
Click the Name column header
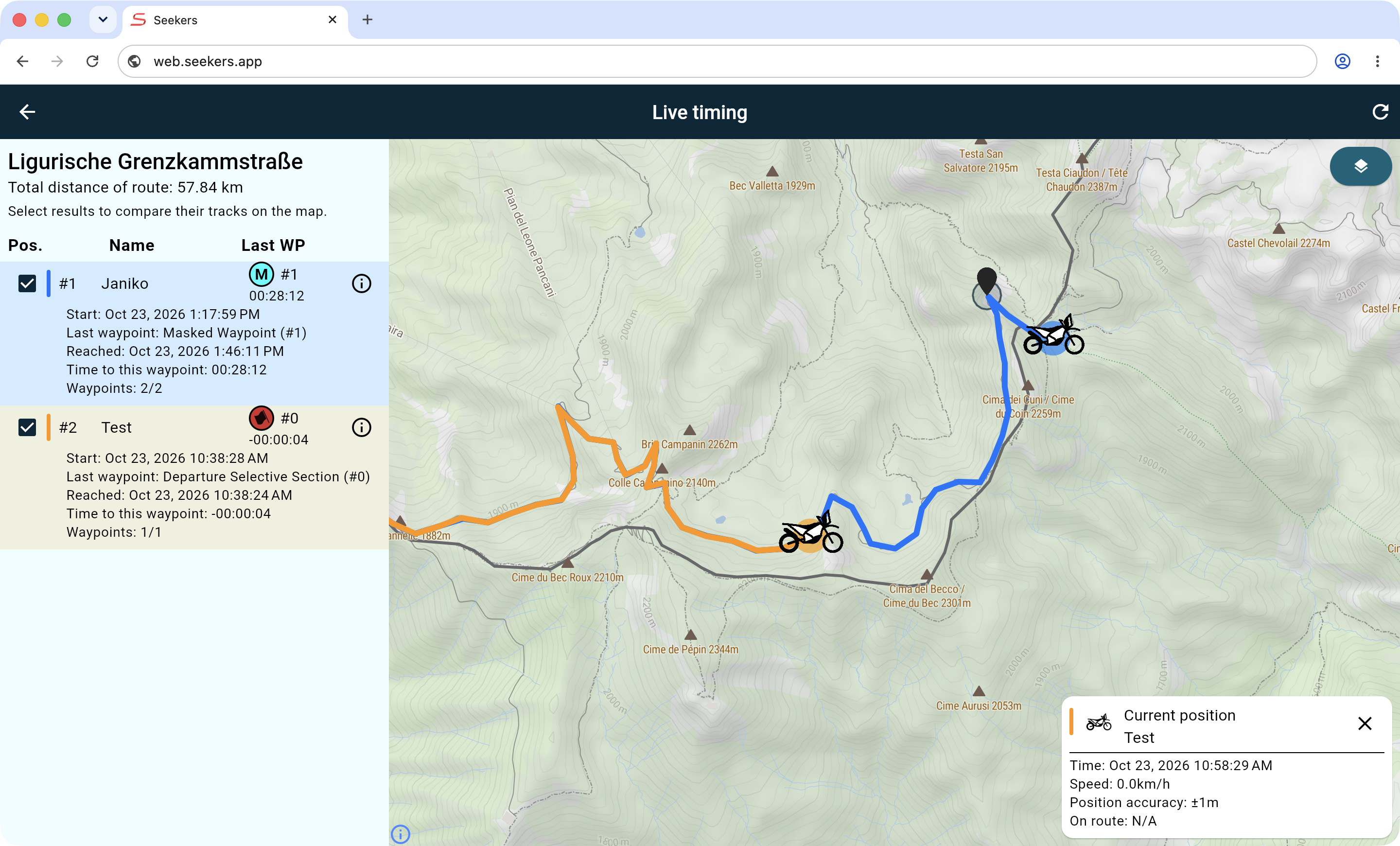pos(132,246)
